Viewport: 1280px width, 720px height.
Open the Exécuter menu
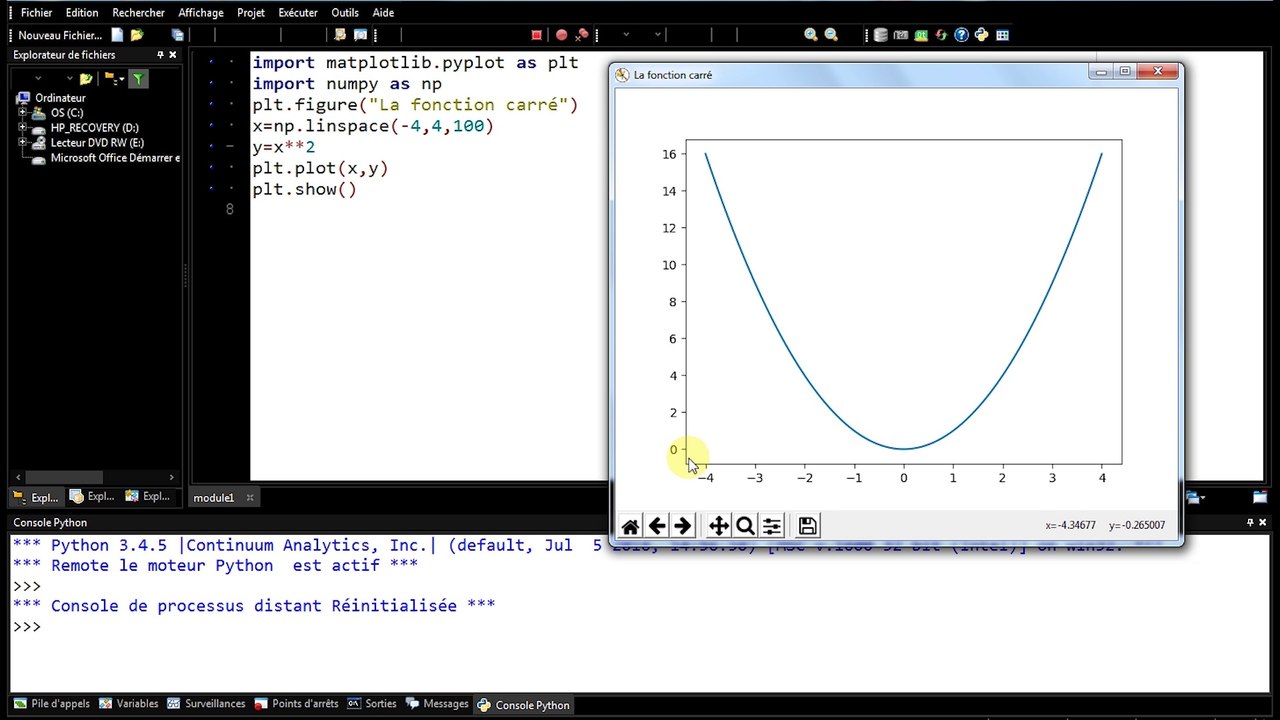tap(298, 13)
